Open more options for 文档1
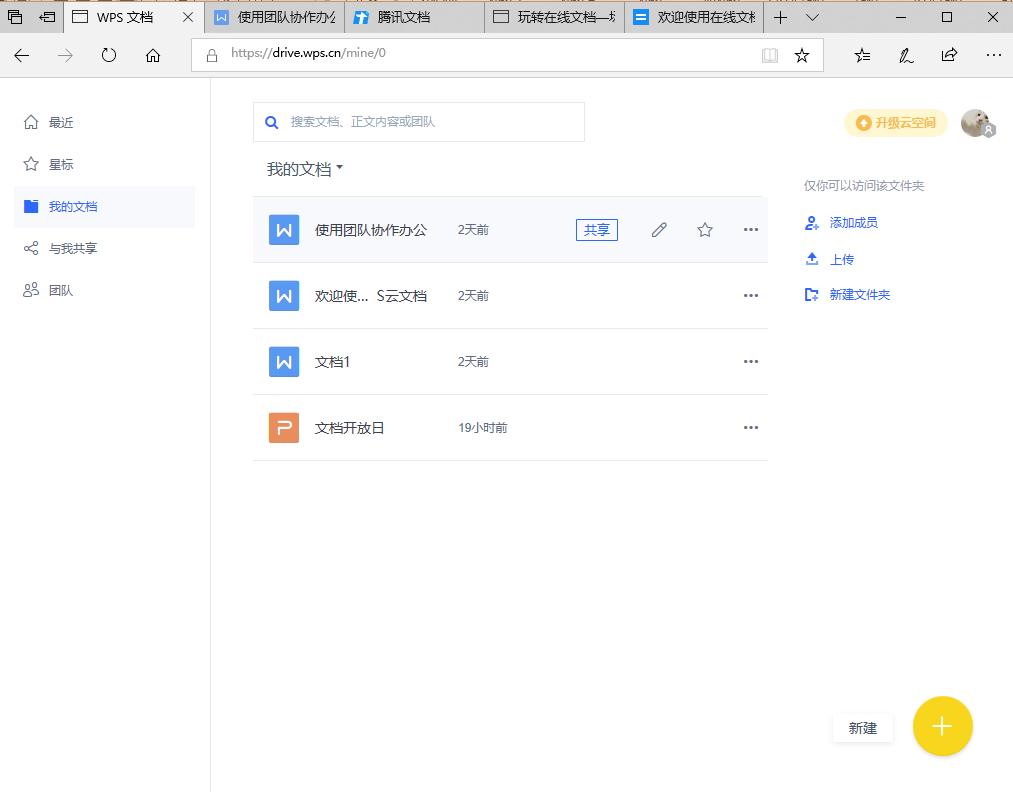The height and width of the screenshot is (792, 1013). 751,362
